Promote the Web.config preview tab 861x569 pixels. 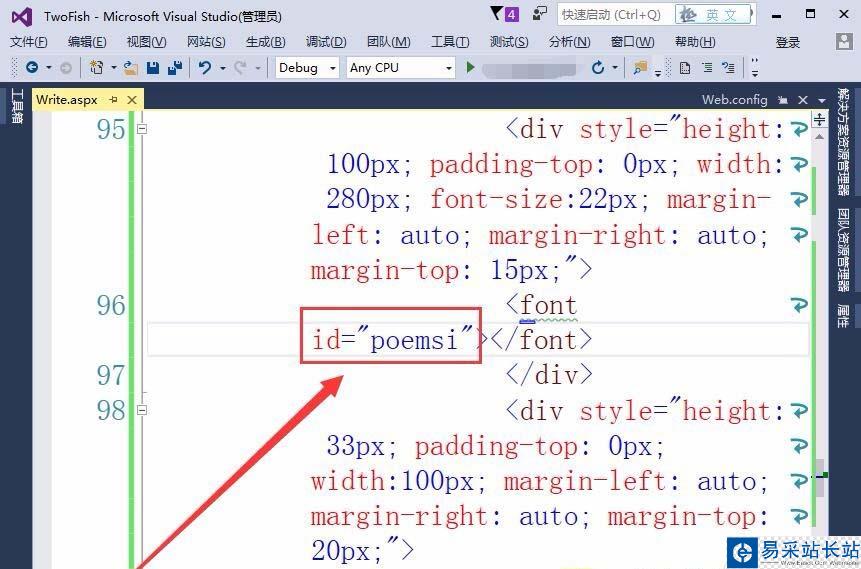[782, 100]
